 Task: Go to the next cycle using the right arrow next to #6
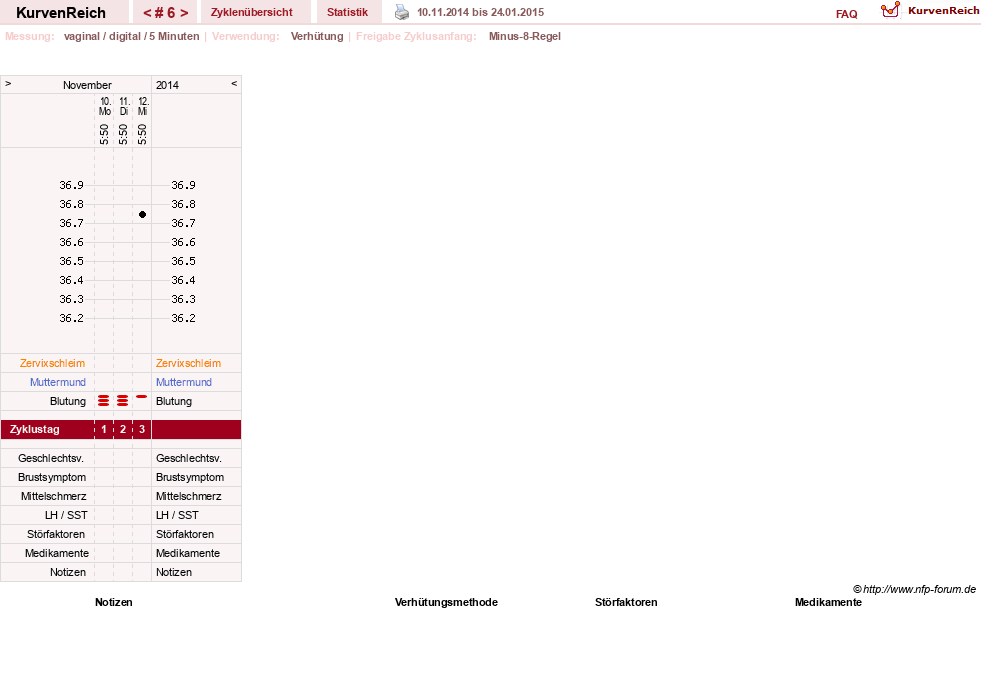point(184,13)
